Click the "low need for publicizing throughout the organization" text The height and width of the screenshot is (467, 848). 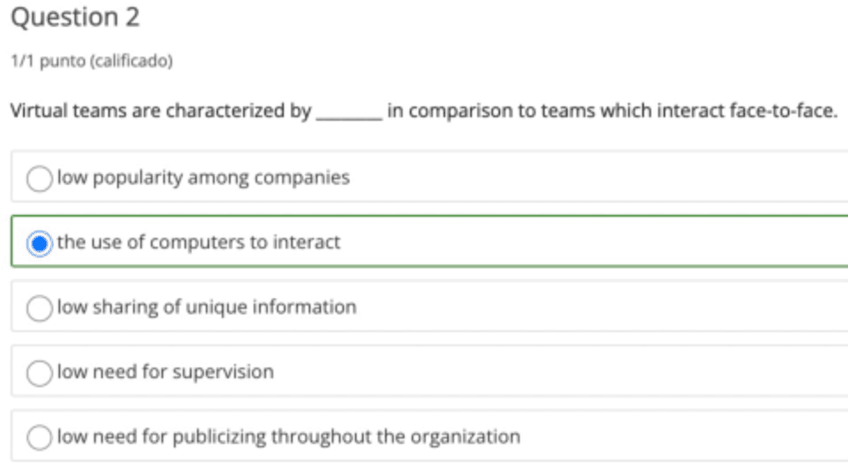288,436
